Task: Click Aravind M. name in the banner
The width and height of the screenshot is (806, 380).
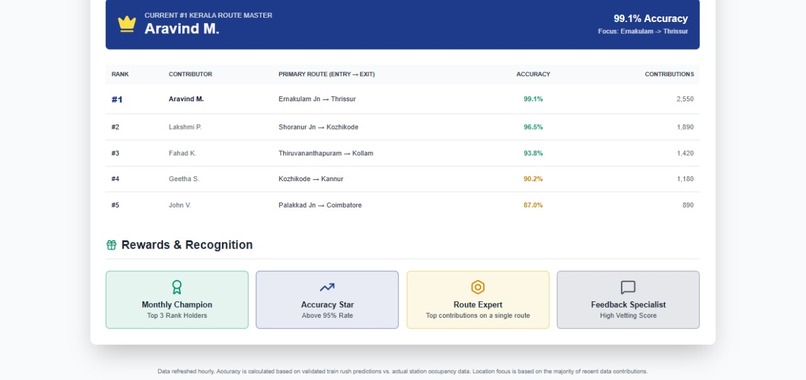Action: point(182,29)
